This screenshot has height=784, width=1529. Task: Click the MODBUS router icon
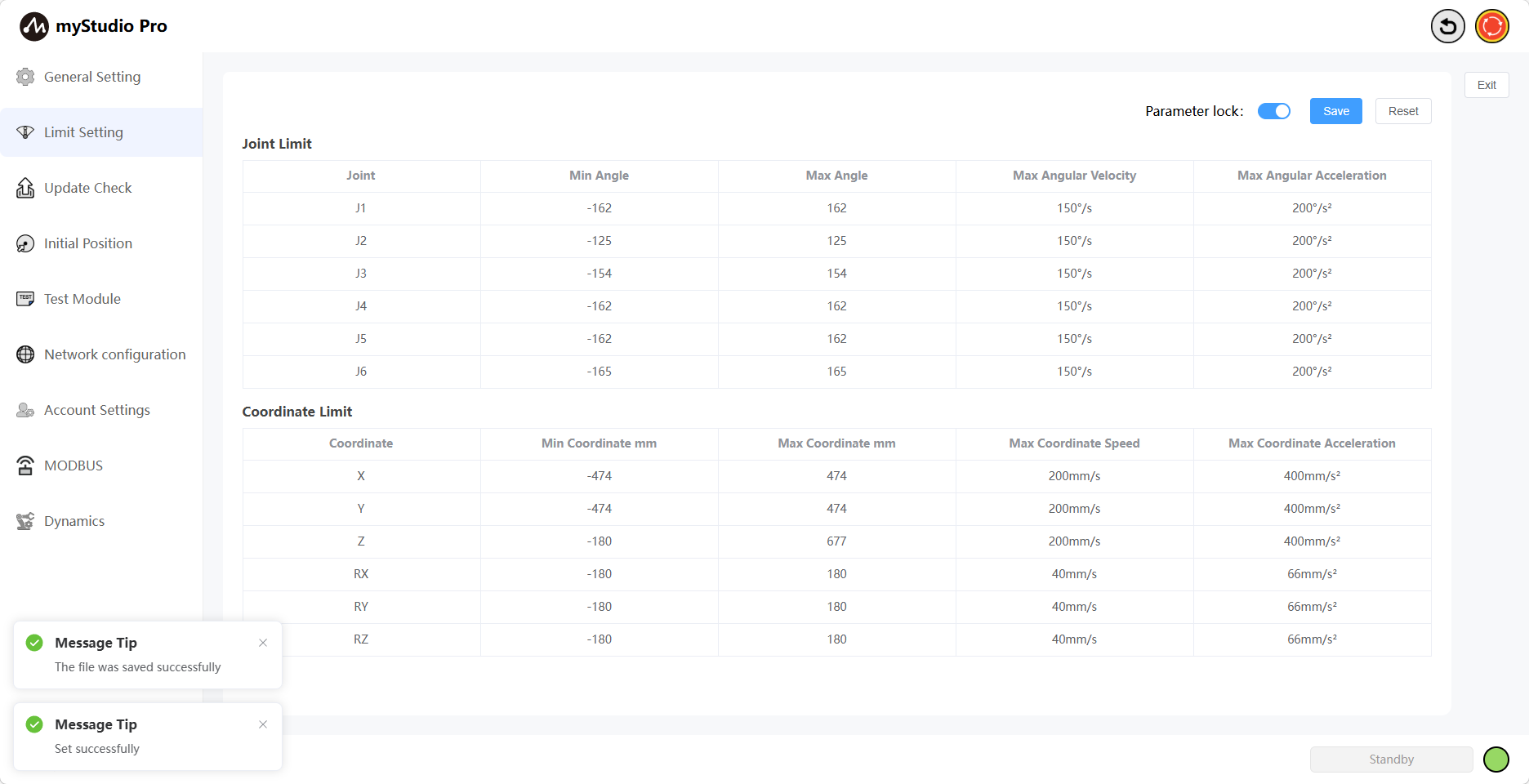coord(25,465)
